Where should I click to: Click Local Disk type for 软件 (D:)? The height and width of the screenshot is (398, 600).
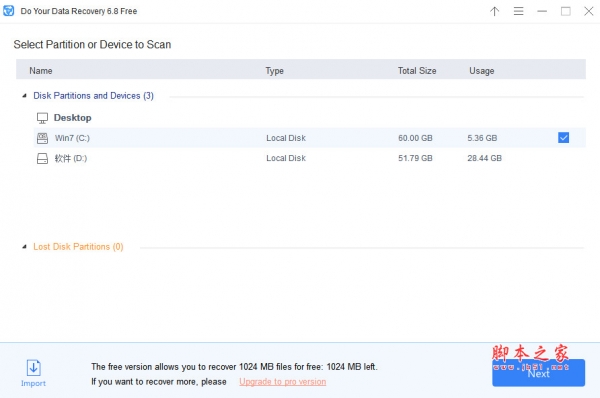point(286,158)
